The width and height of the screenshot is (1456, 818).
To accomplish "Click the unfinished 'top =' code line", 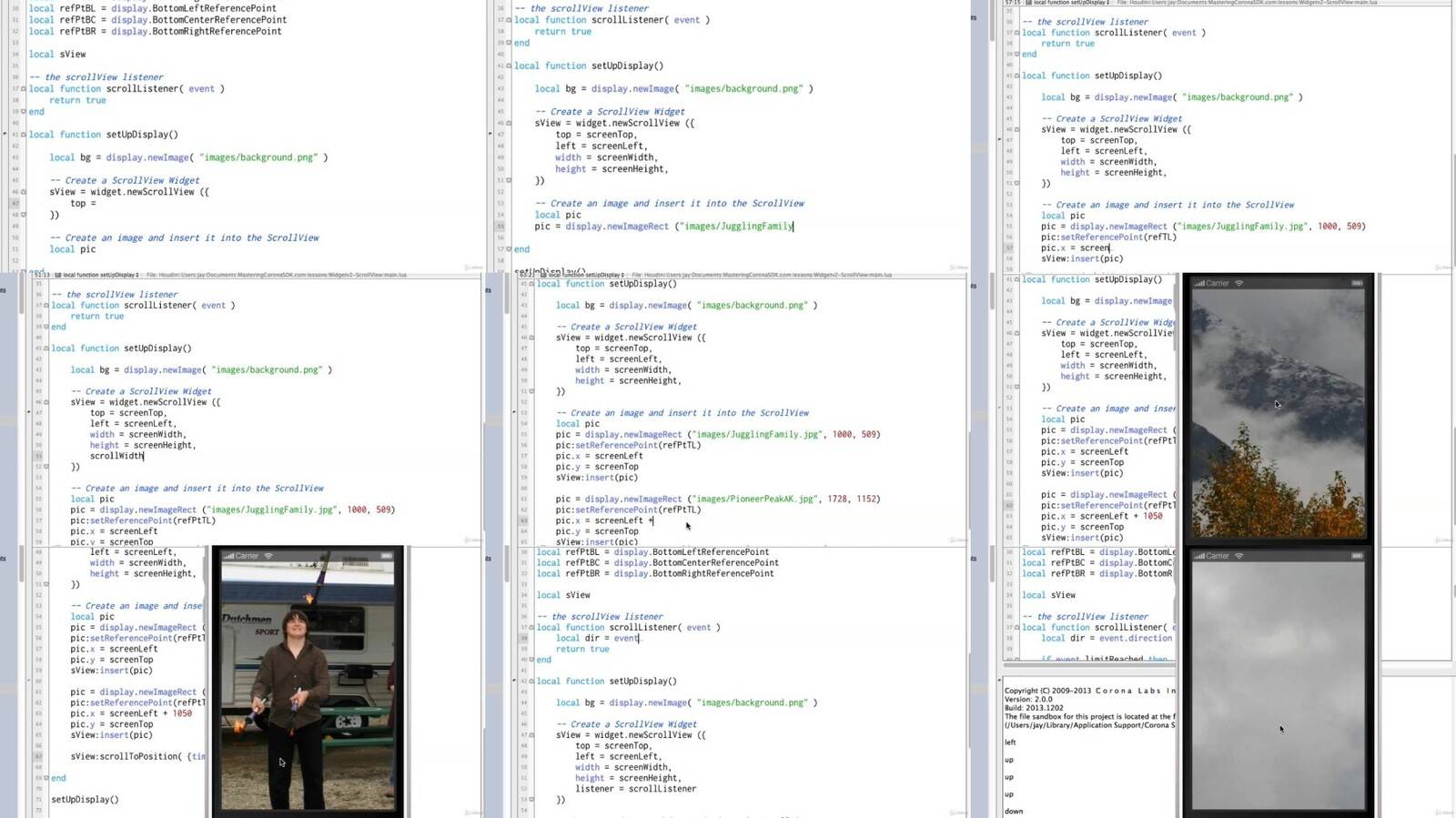I will pyautogui.click(x=84, y=204).
